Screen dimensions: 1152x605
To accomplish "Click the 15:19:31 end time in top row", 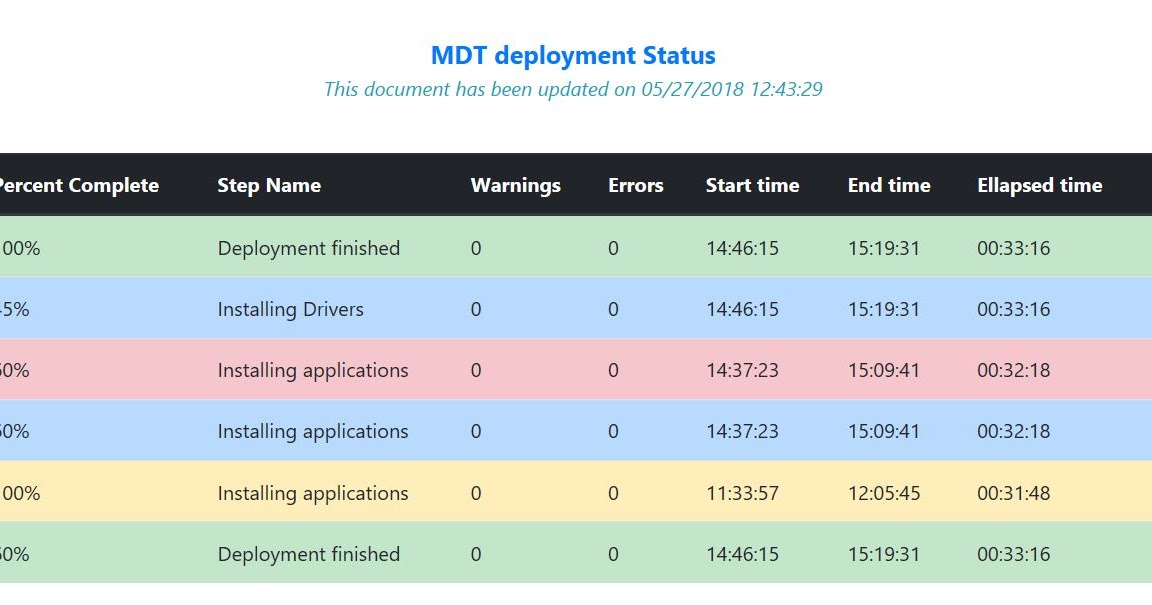I will coord(882,248).
